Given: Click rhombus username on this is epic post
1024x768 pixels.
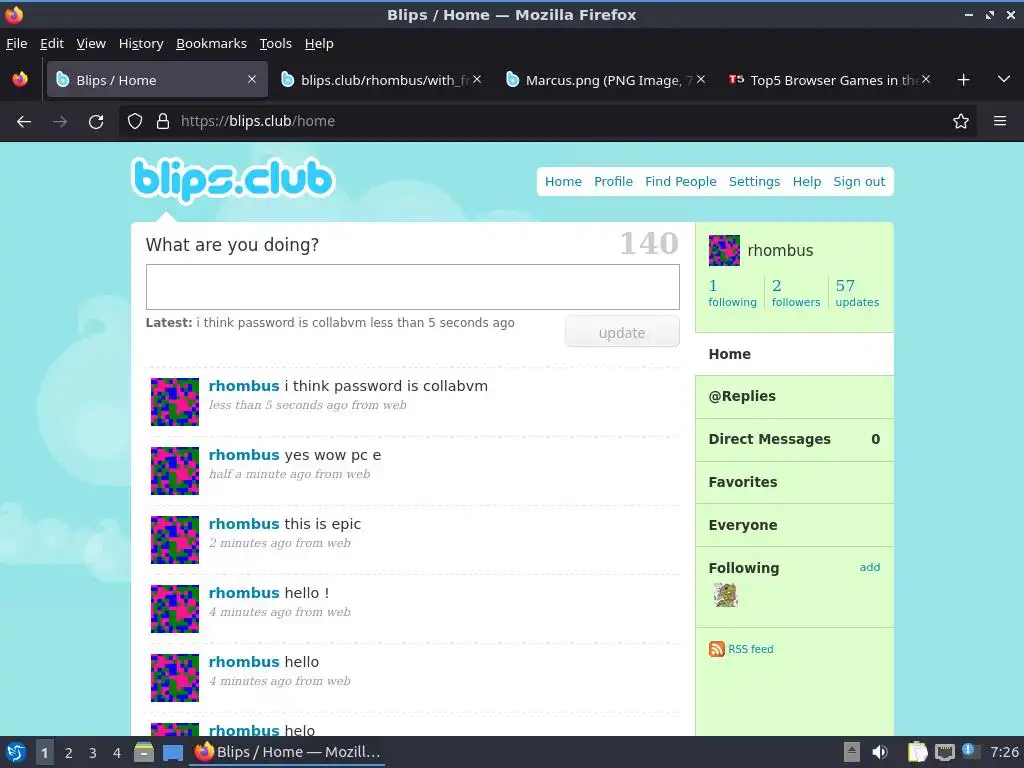Looking at the screenshot, I should (x=244, y=524).
